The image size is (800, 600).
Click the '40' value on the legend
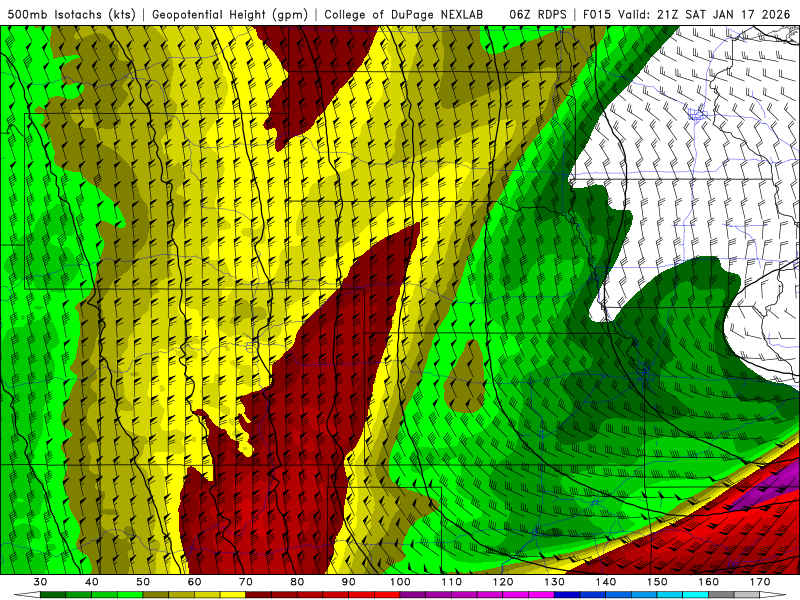(x=92, y=582)
